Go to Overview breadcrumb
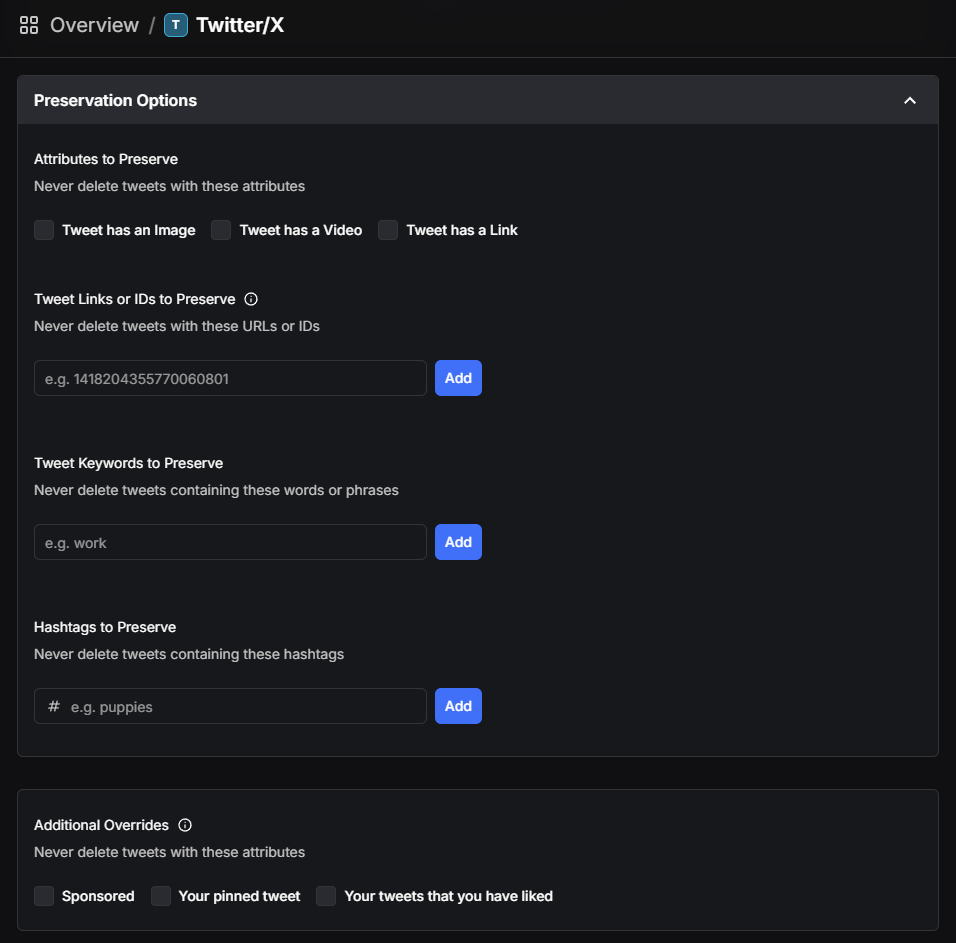Screen dimensions: 956x943 [x=95, y=25]
